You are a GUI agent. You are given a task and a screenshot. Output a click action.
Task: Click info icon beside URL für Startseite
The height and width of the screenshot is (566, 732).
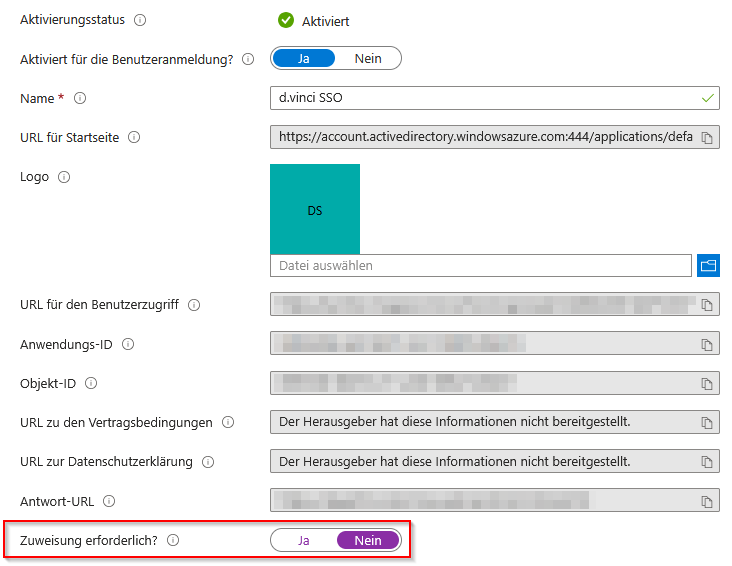[134, 137]
